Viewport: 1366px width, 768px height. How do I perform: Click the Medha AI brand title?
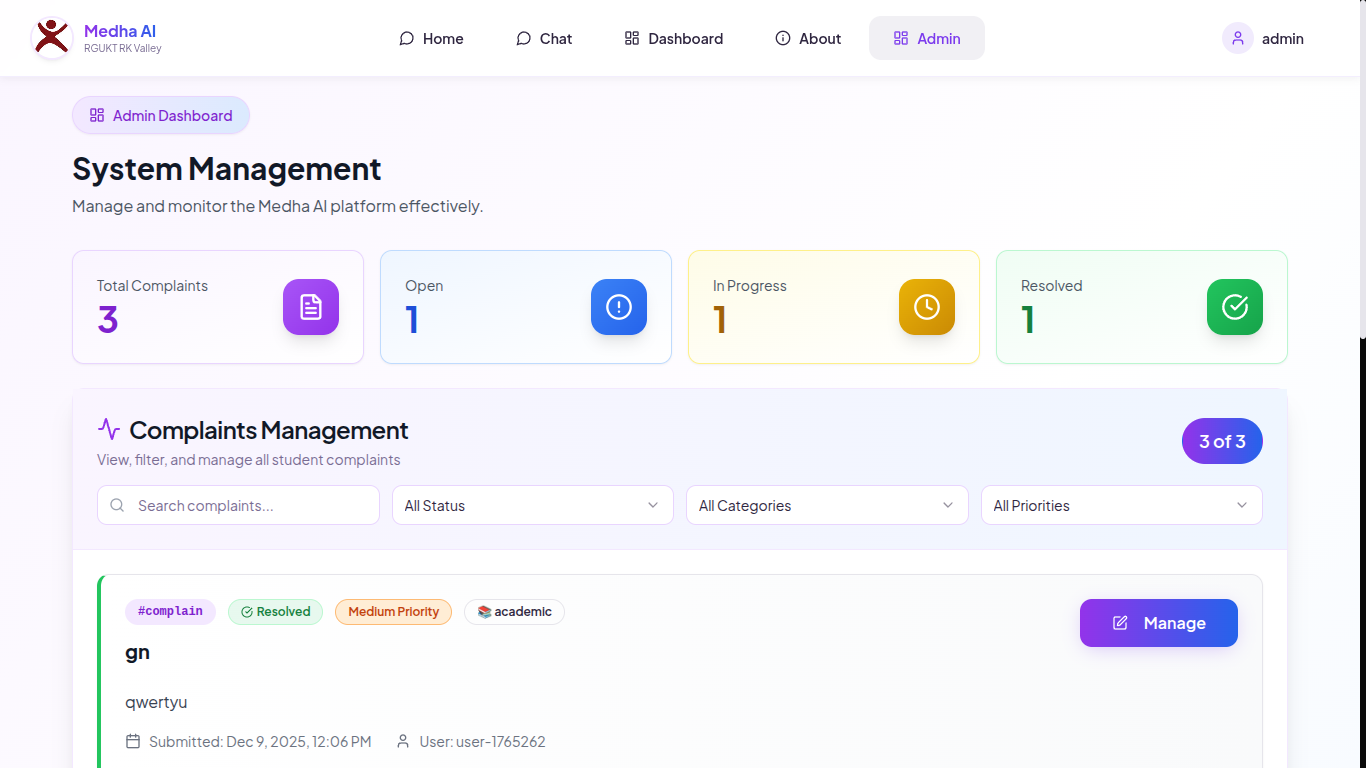coord(120,31)
